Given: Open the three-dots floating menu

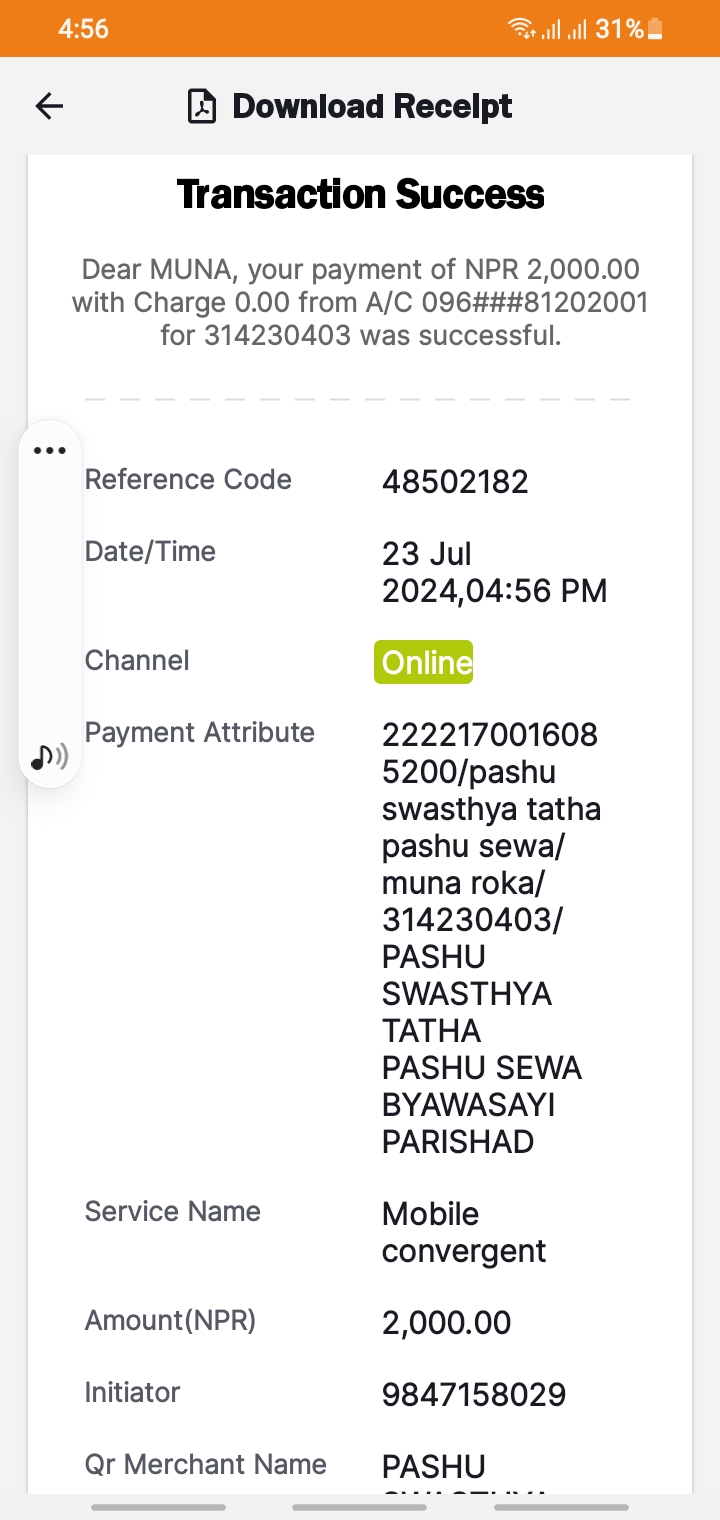Looking at the screenshot, I should [50, 451].
